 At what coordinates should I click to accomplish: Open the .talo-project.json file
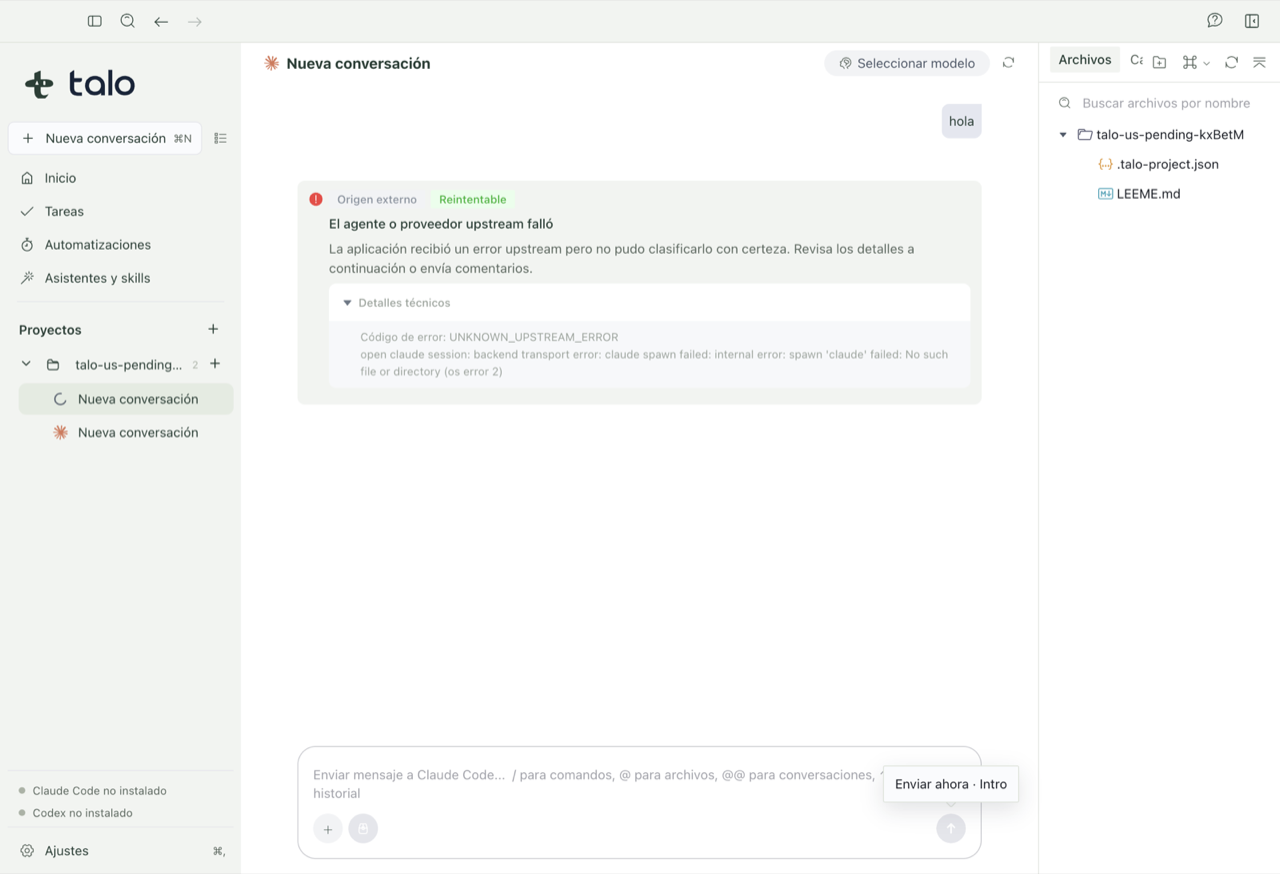coord(1160,164)
